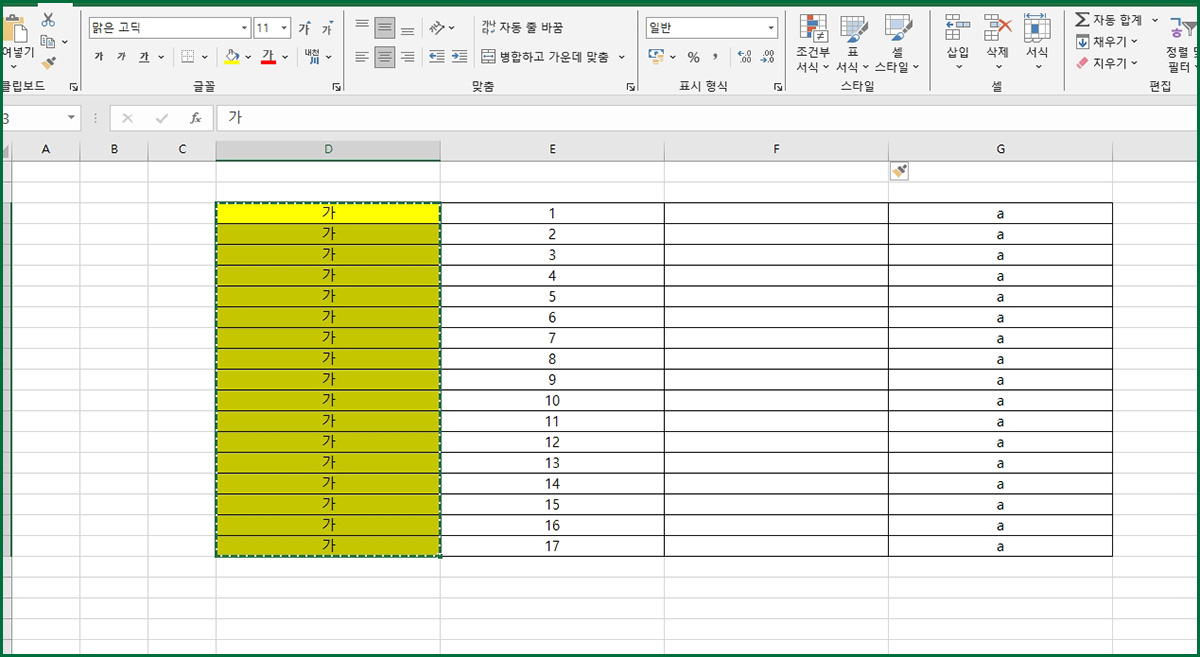Open 조건부 서식 conditional formatting
This screenshot has height=657, width=1200.
[x=812, y=44]
